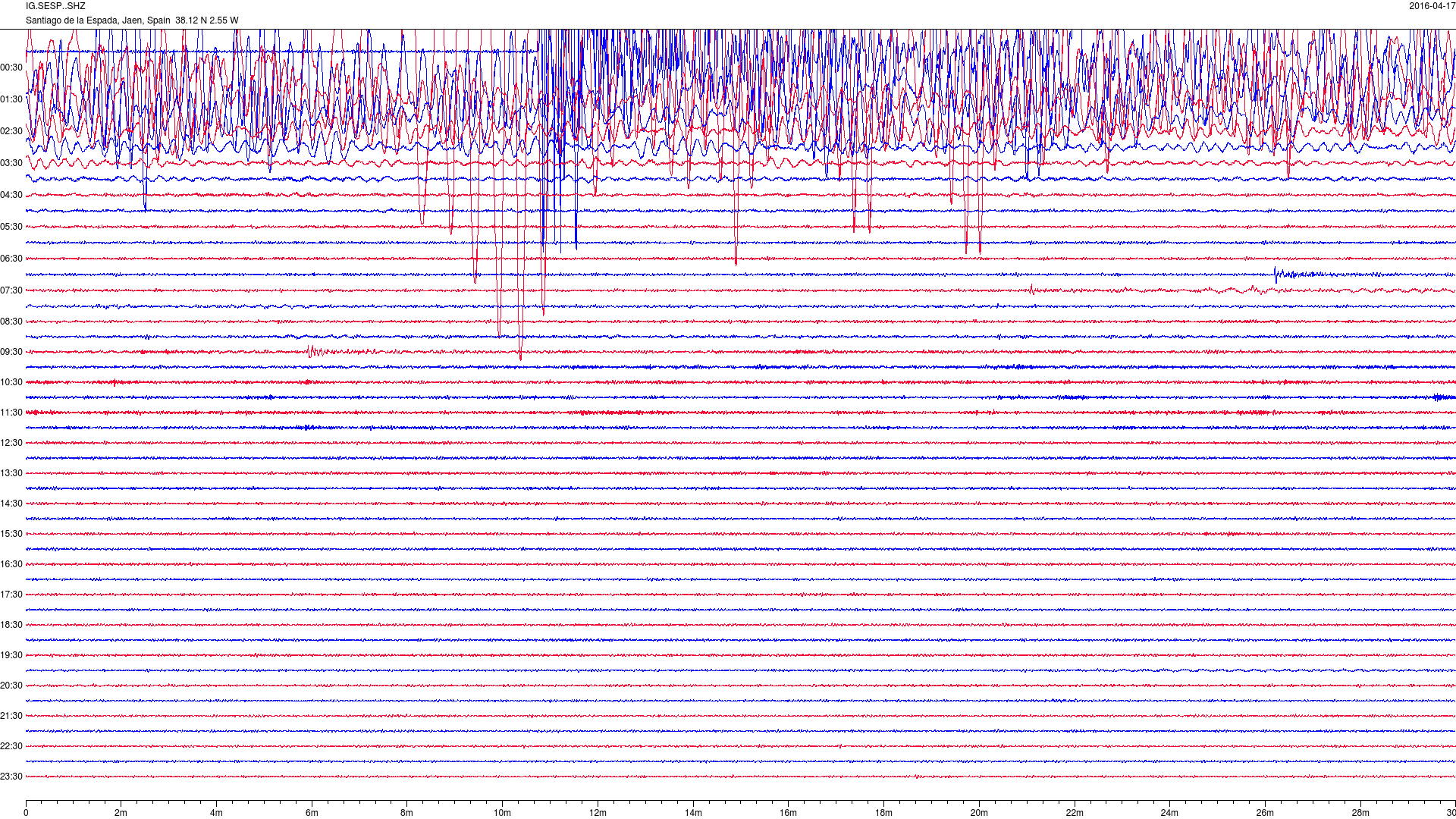Click the 03:30 time row label
The image size is (1456, 819).
click(11, 163)
